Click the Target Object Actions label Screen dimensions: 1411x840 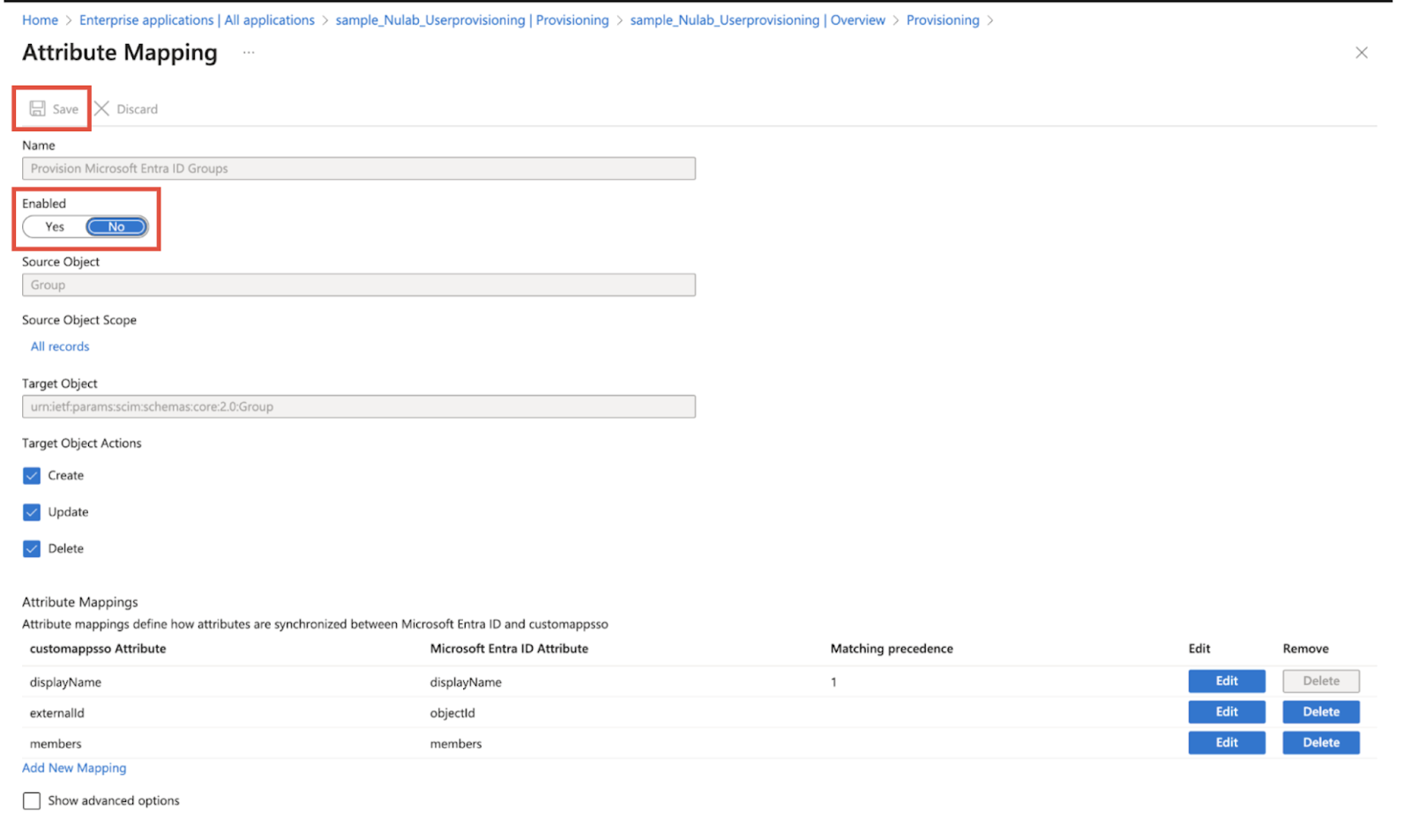pyautogui.click(x=82, y=443)
